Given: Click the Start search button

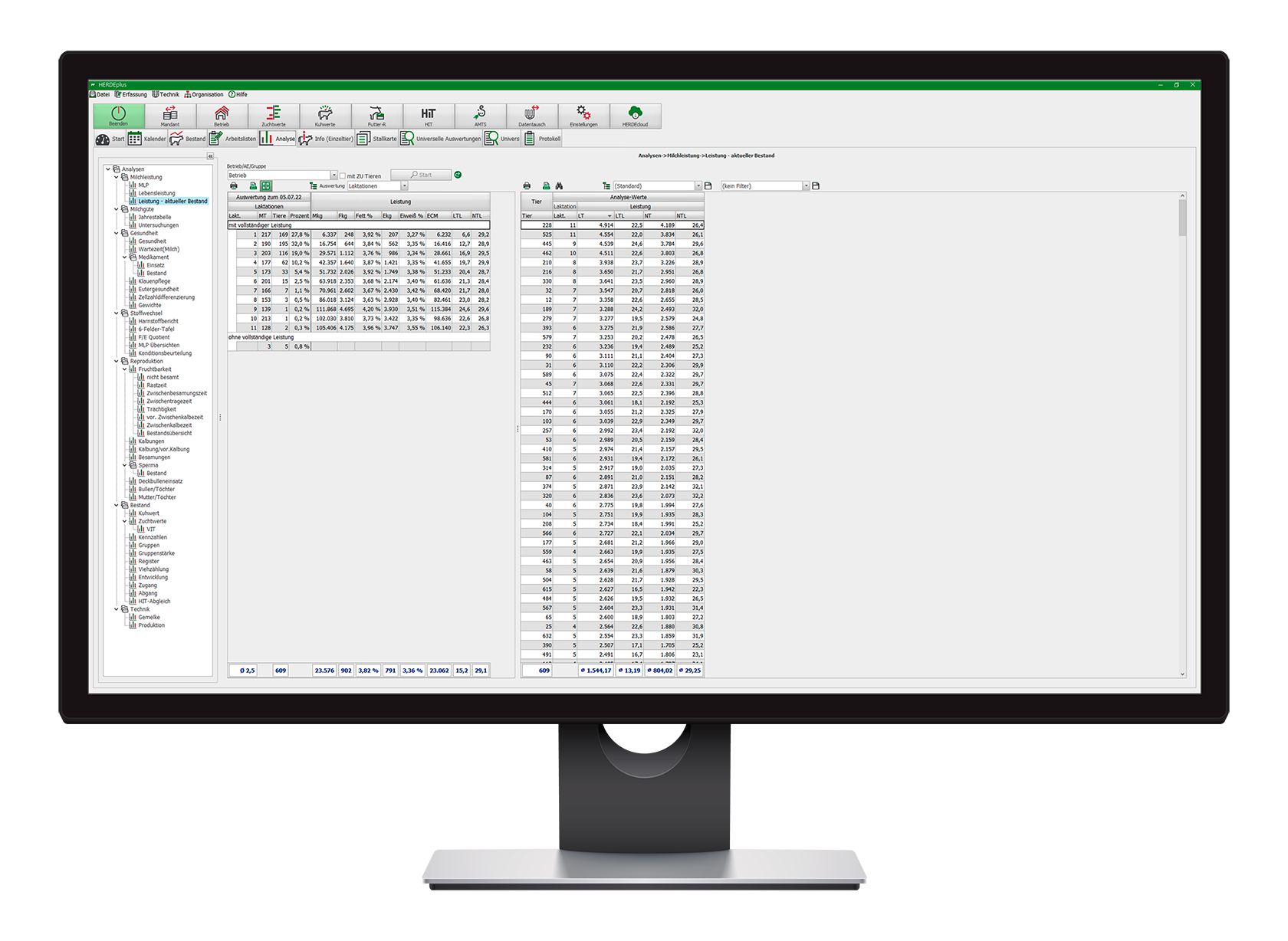Looking at the screenshot, I should tap(421, 175).
